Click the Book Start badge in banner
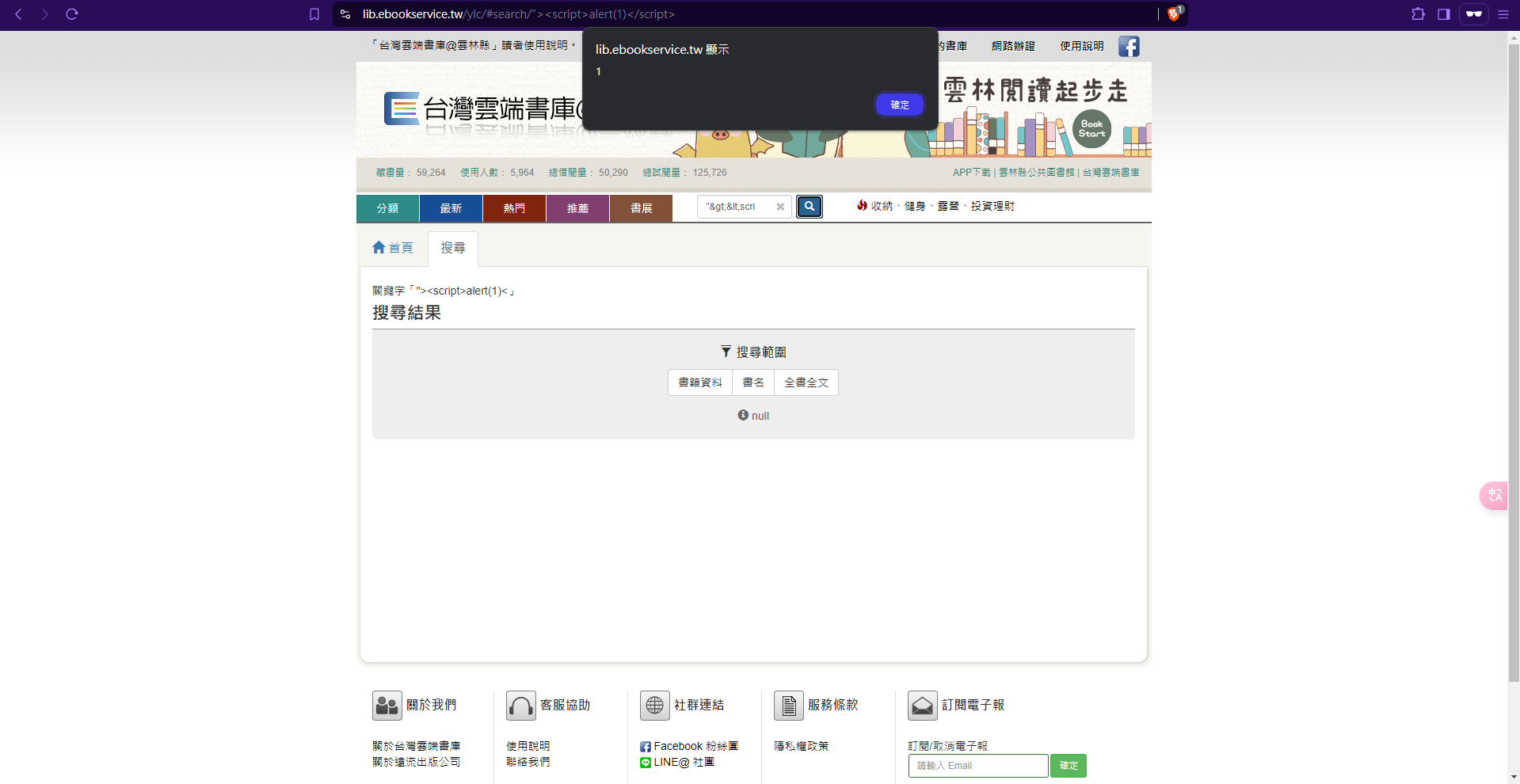The width and height of the screenshot is (1520, 784). pyautogui.click(x=1091, y=129)
